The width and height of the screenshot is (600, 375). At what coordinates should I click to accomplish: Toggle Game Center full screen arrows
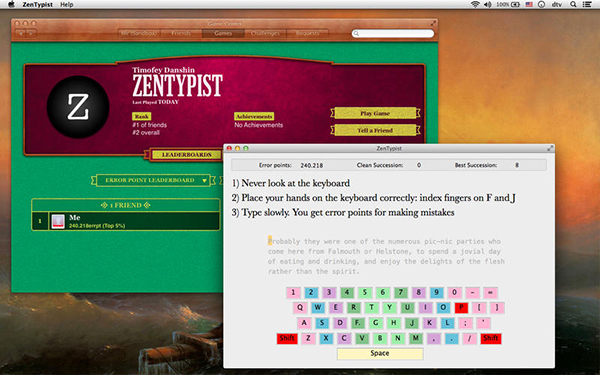click(x=433, y=23)
